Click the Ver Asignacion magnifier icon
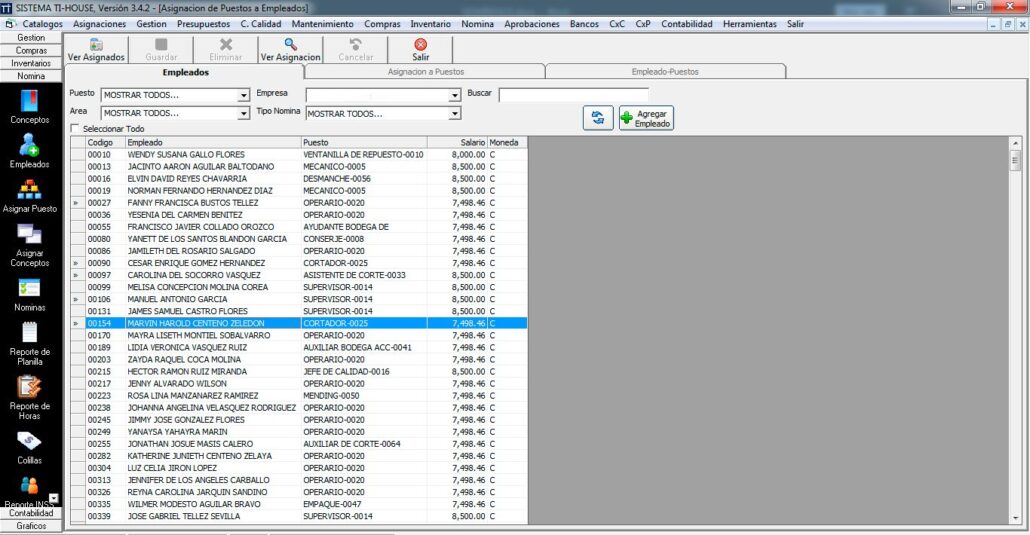The width and height of the screenshot is (1030, 535). click(290, 45)
